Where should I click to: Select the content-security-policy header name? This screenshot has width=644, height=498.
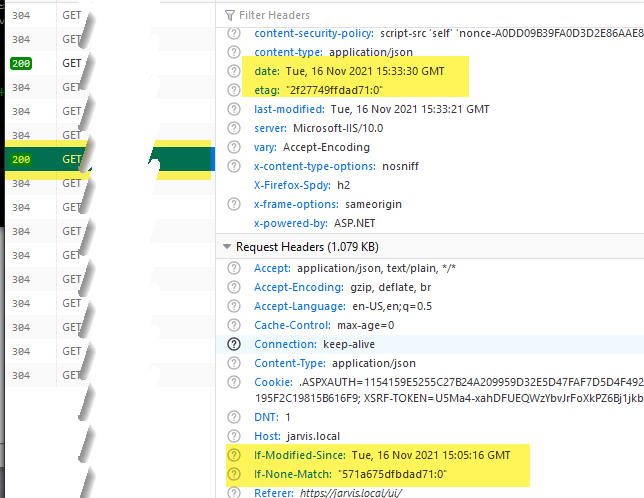tap(314, 33)
